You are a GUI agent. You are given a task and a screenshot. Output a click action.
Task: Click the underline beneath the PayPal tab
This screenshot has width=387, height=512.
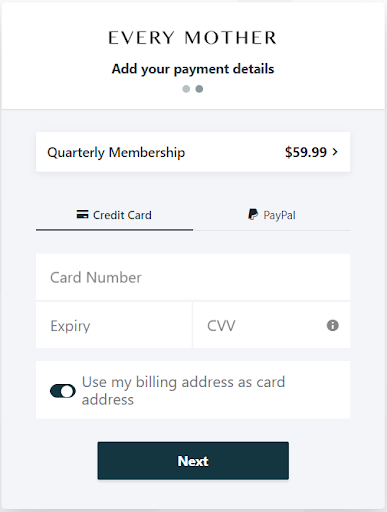tap(271, 230)
